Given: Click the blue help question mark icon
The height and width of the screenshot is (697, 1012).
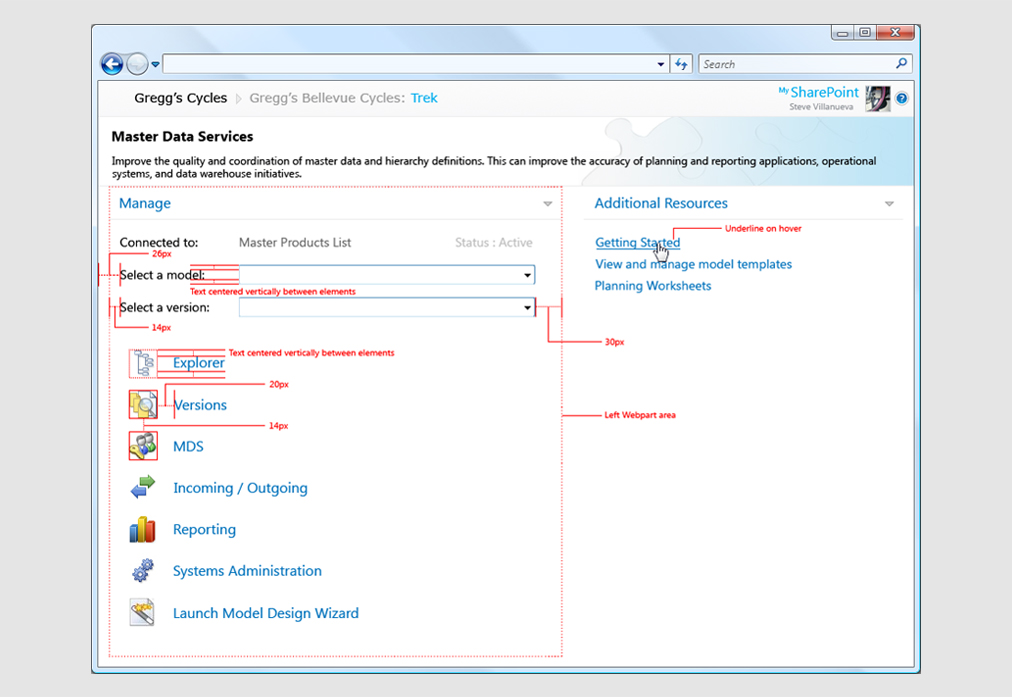Looking at the screenshot, I should point(901,98).
